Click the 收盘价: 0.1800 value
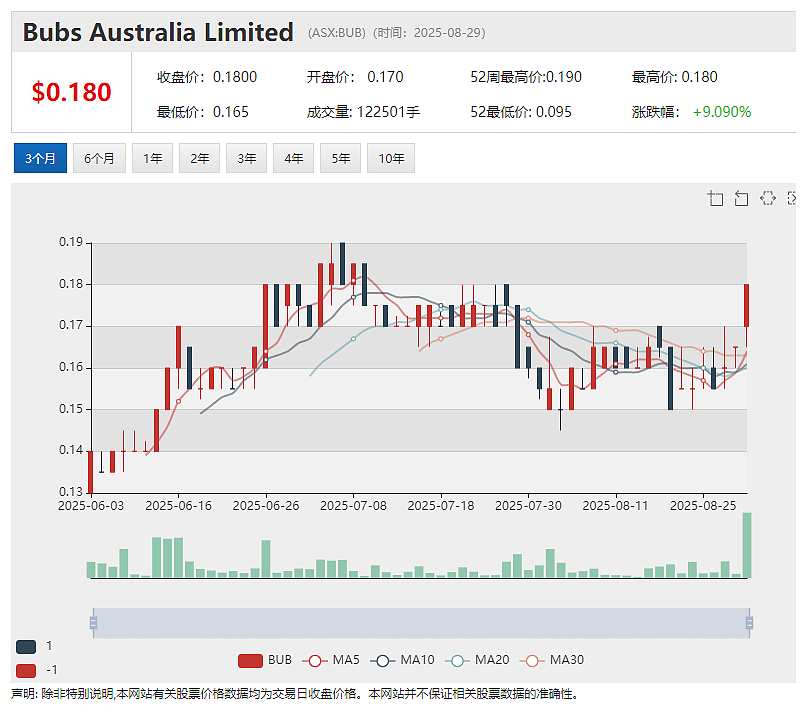The width and height of the screenshot is (812, 718). tap(207, 77)
